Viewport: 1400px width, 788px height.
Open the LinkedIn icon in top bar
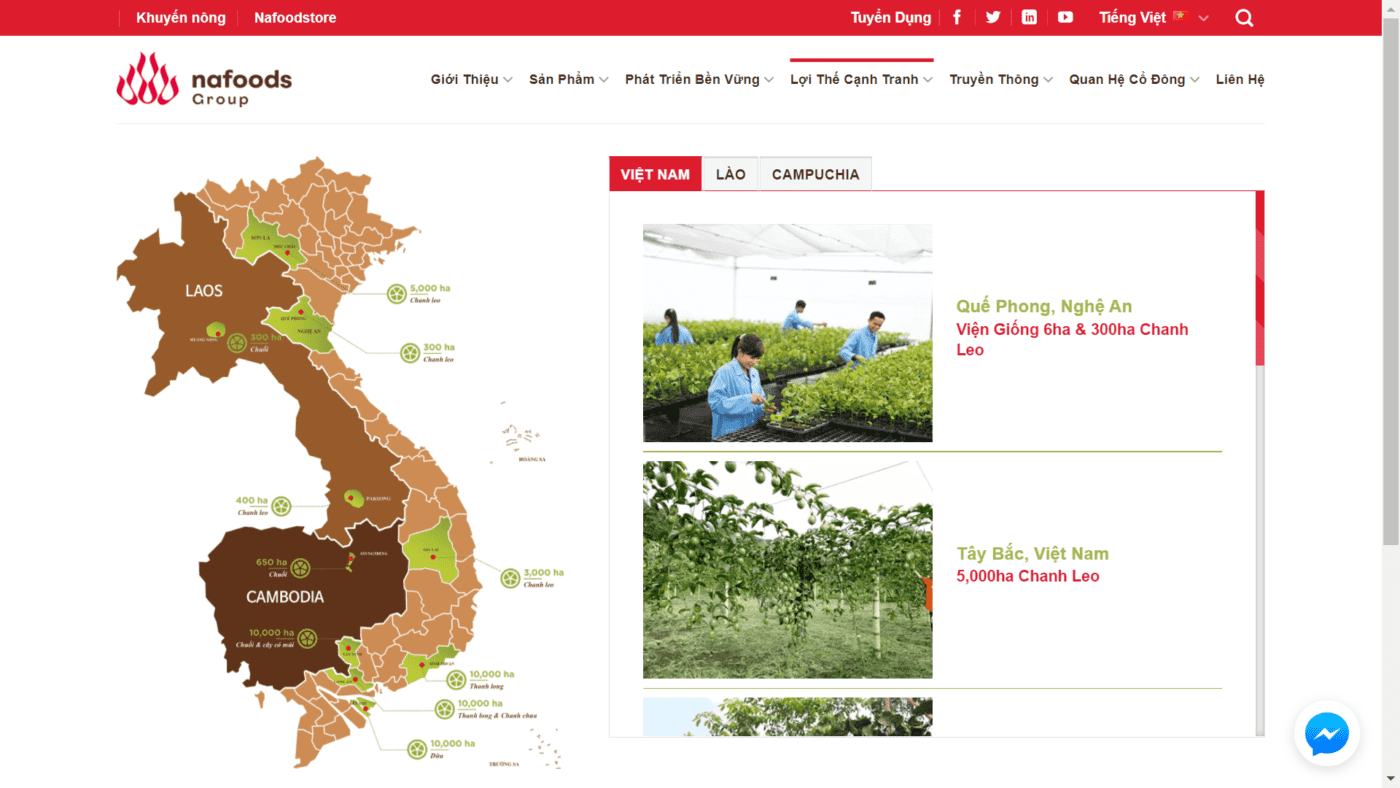(x=1029, y=17)
